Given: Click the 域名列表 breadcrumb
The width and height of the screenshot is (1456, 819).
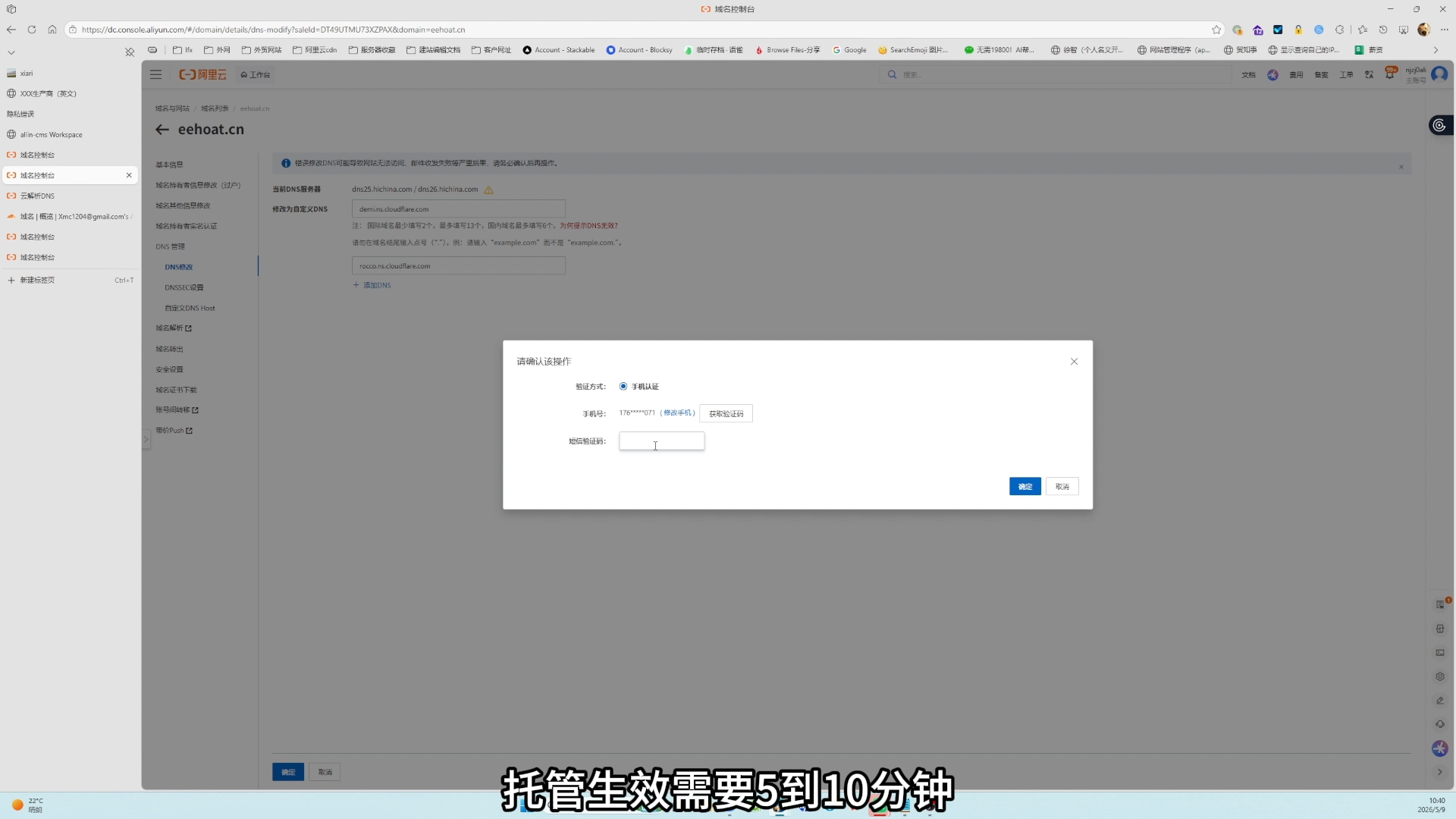Looking at the screenshot, I should point(215,108).
